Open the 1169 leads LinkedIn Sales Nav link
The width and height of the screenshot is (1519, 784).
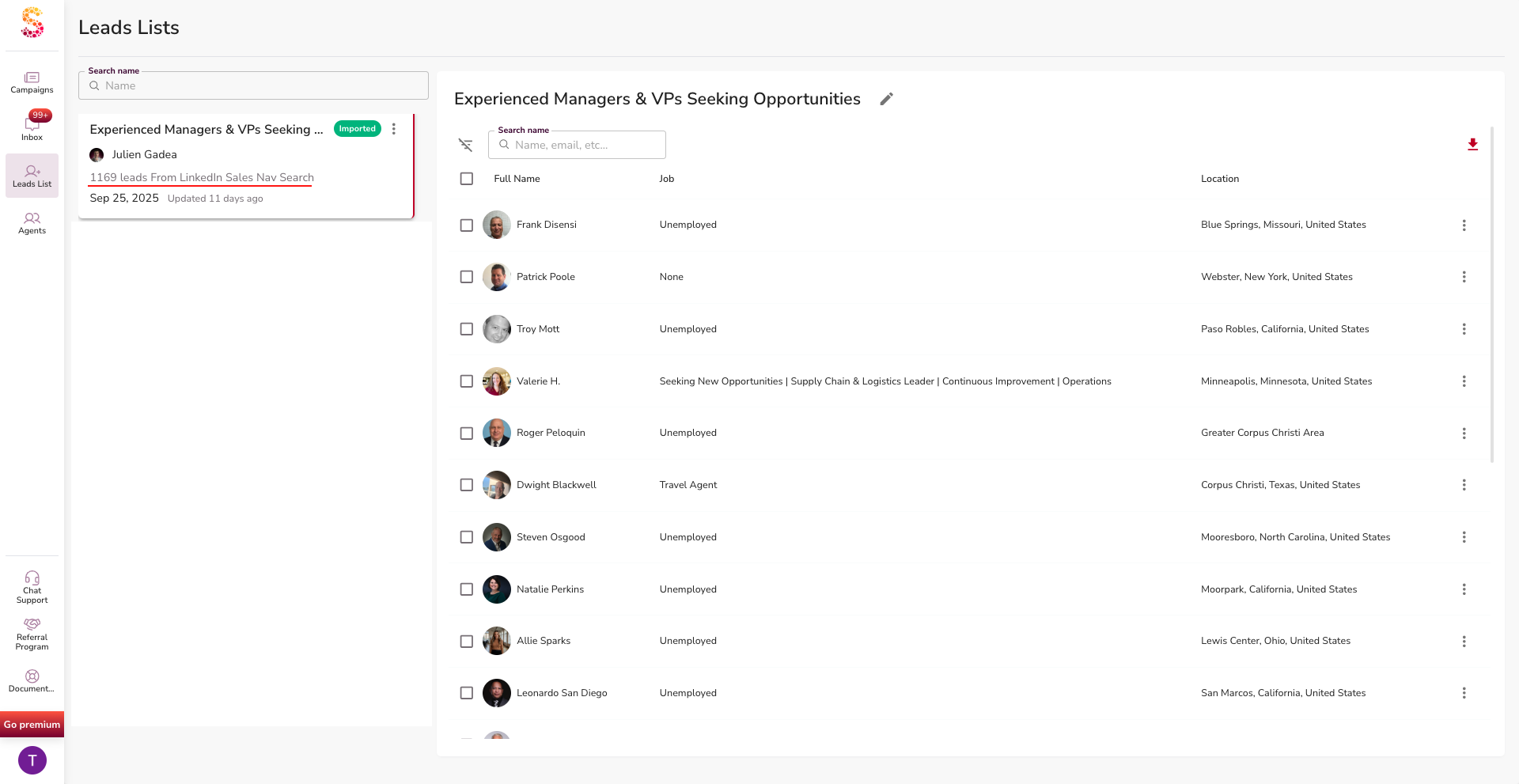(x=202, y=177)
